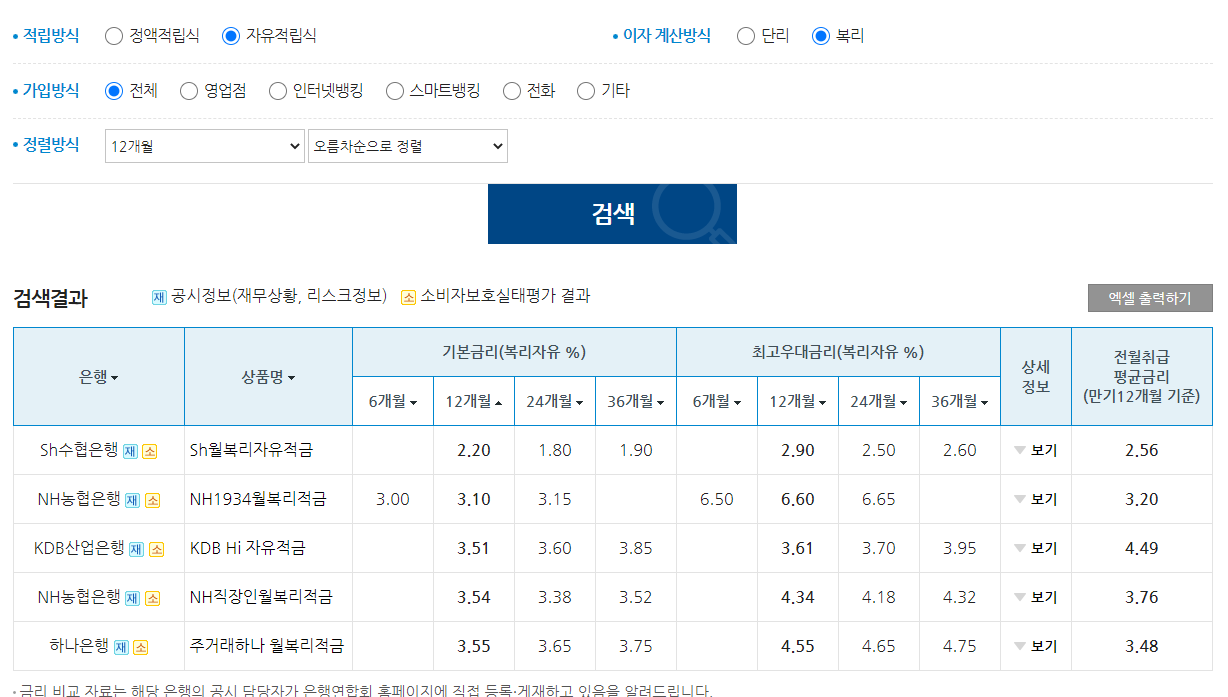
Task: Sort by 기본금리 6개월 column
Action: pyautogui.click(x=393, y=402)
